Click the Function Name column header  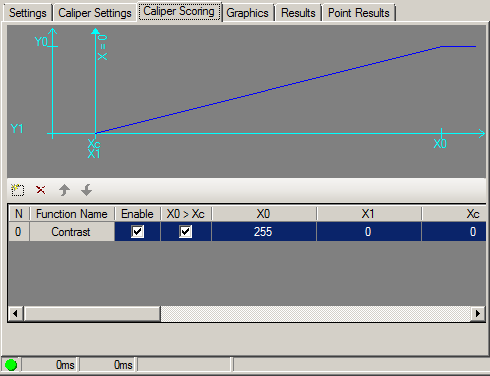pos(72,214)
